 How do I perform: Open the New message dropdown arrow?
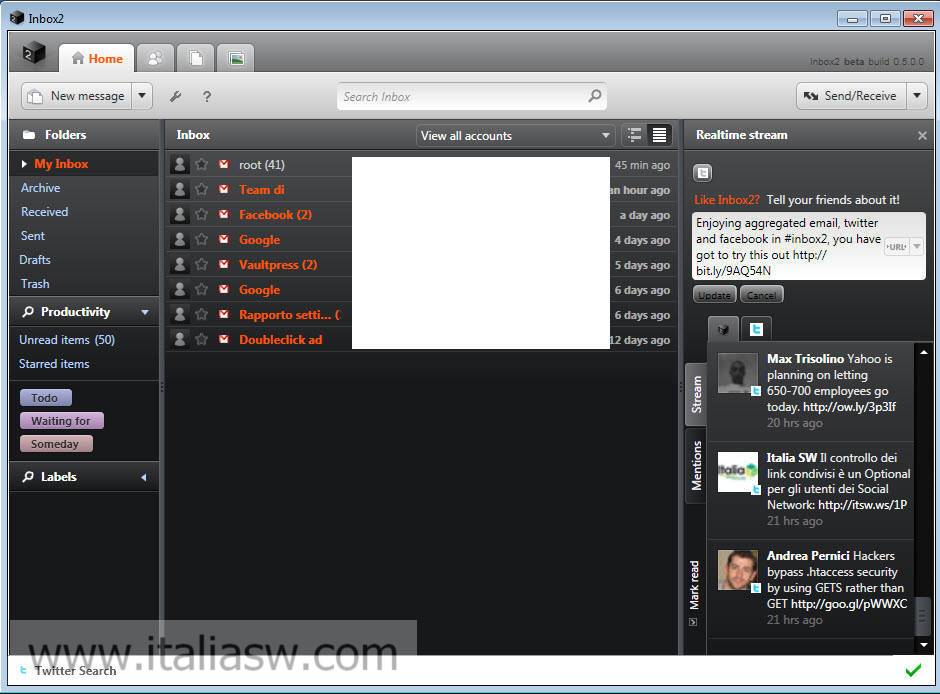click(x=142, y=96)
